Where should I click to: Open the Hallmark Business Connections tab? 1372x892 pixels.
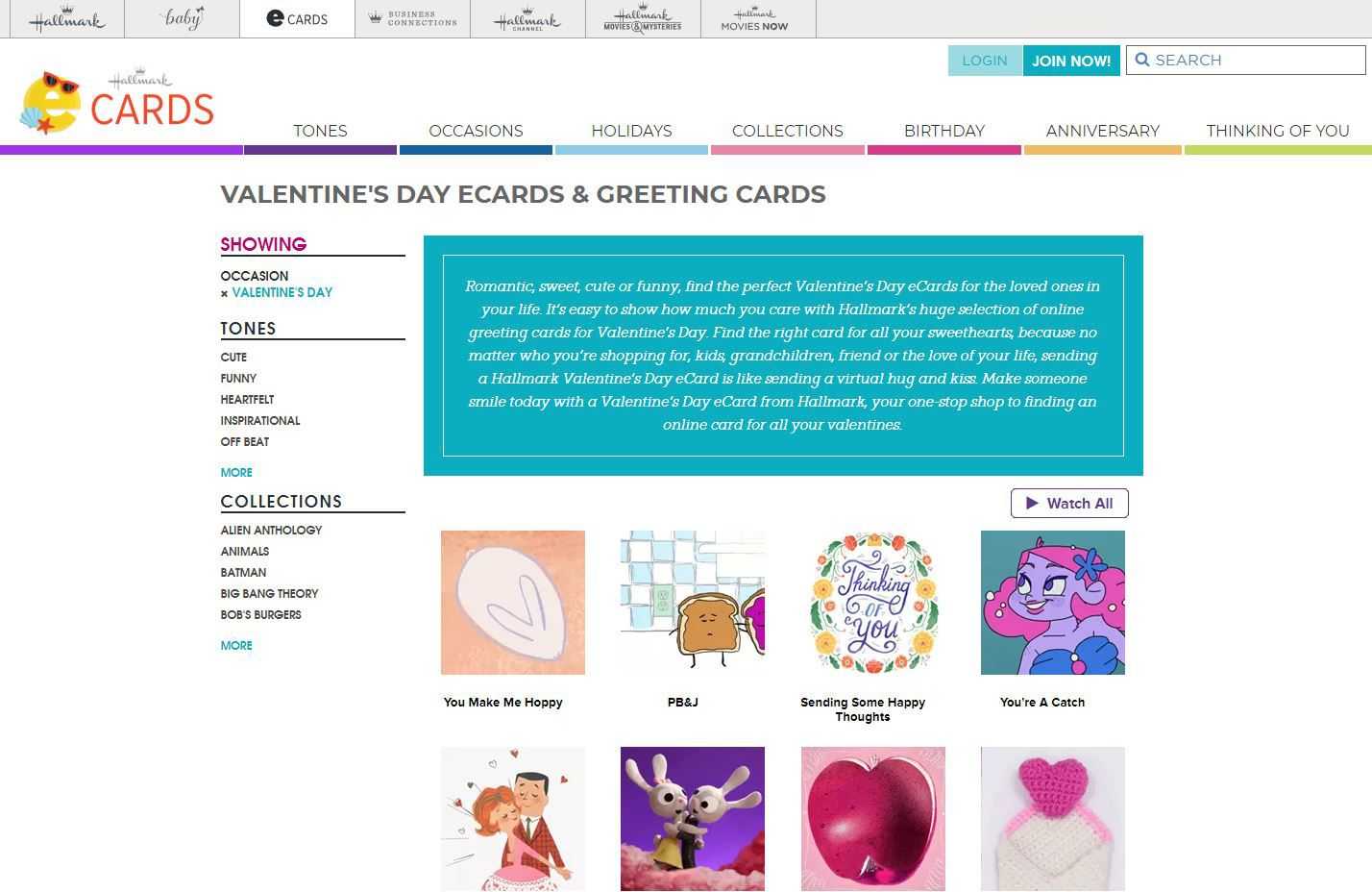412,19
